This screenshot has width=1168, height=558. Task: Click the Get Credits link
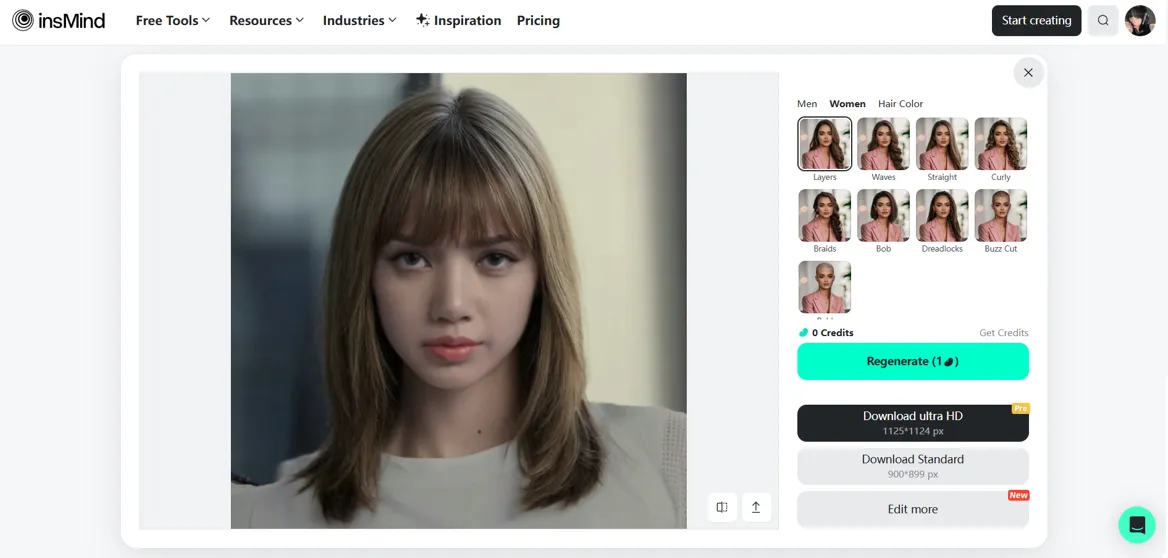click(x=1003, y=332)
